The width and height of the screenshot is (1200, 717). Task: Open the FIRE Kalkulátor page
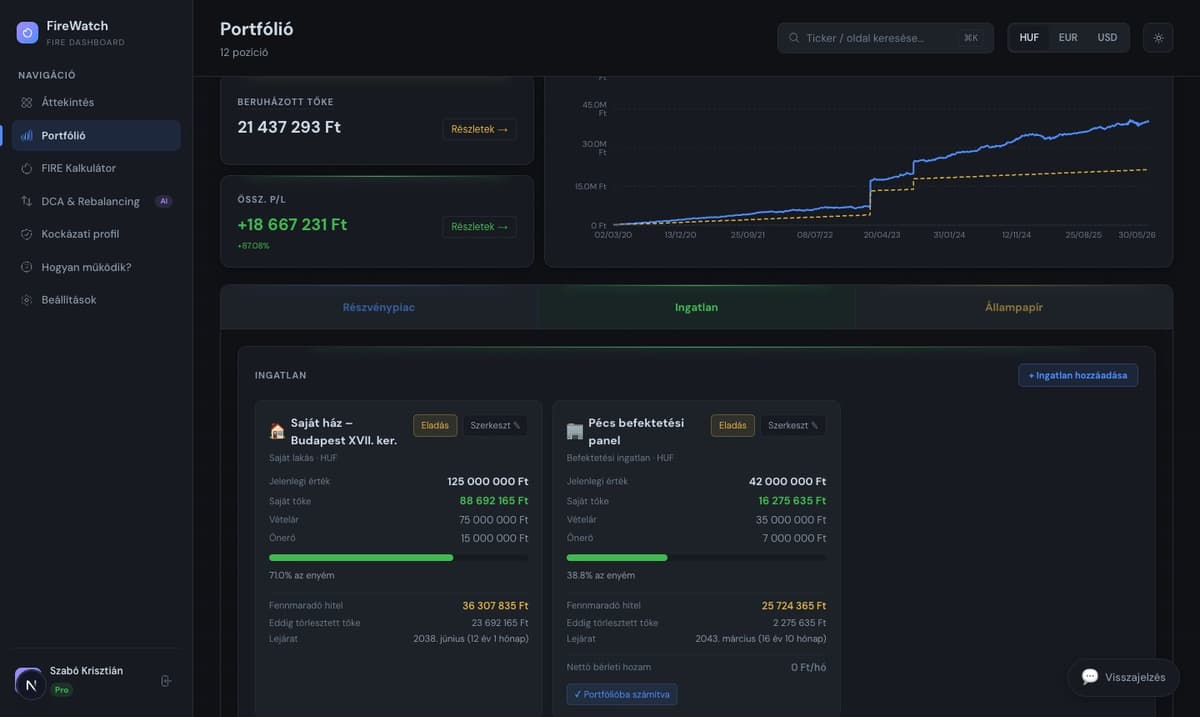point(96,168)
